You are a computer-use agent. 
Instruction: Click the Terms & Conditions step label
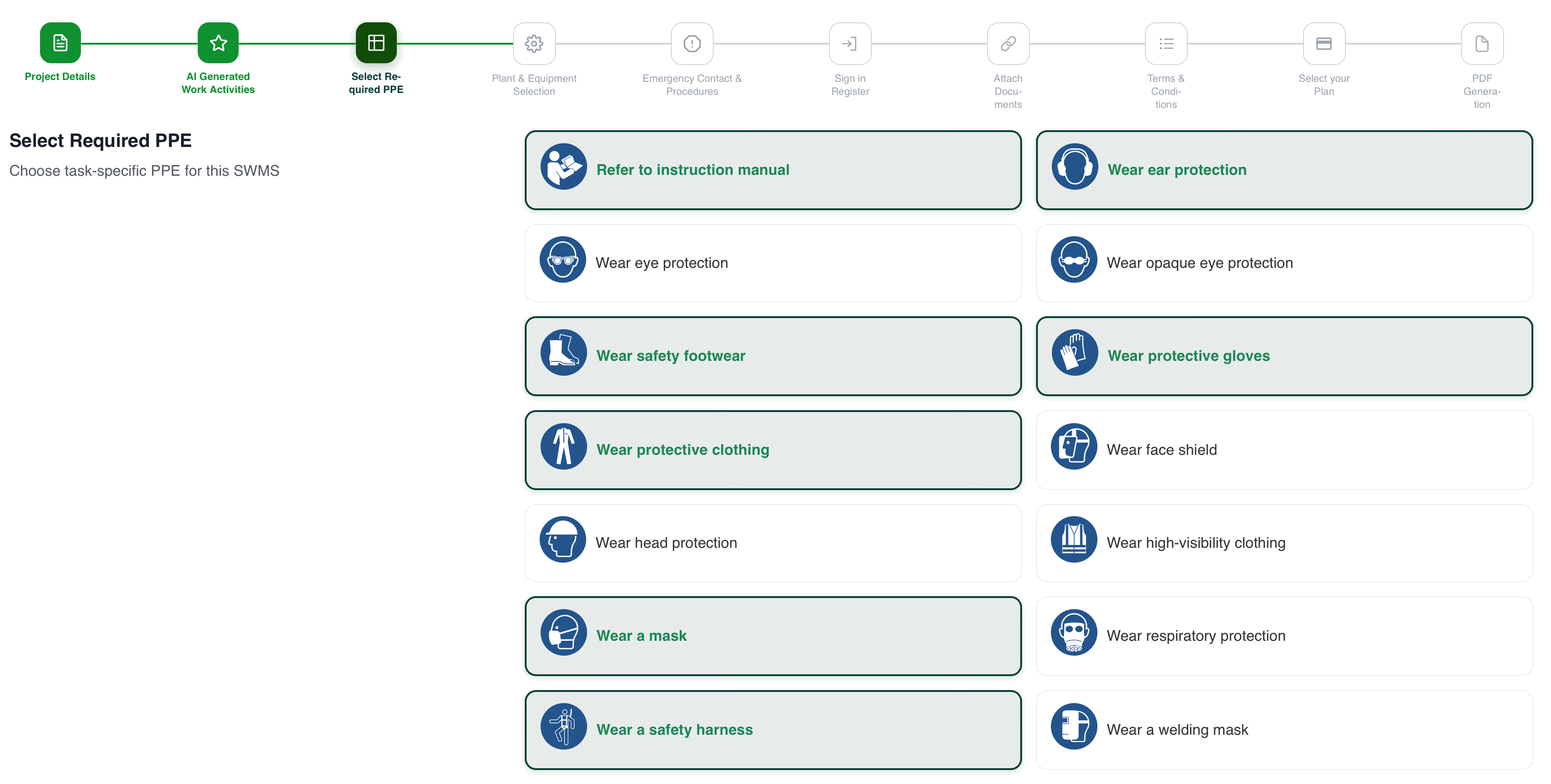tap(1166, 92)
